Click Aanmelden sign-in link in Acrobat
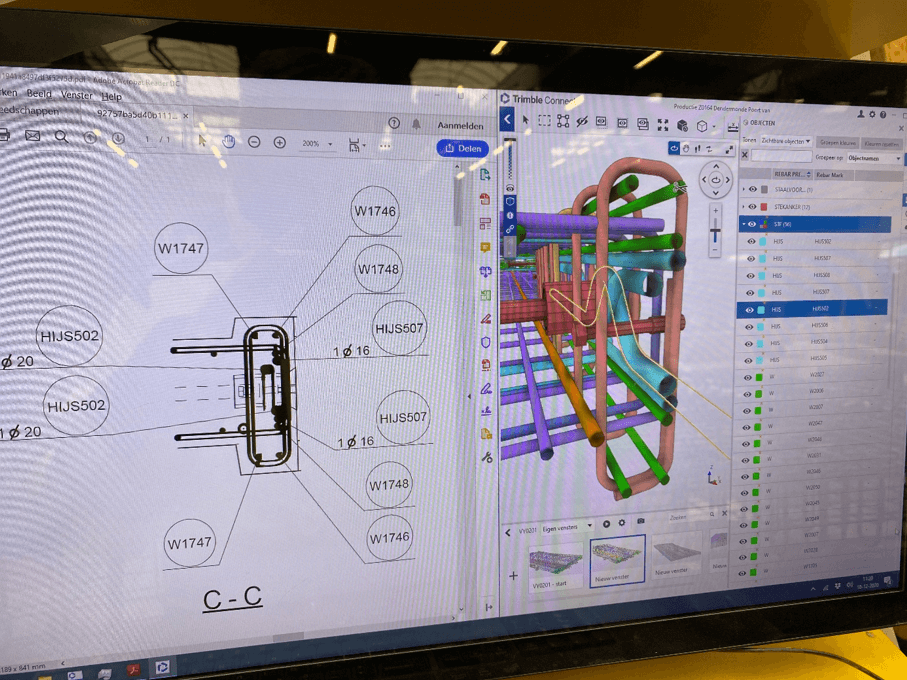907x680 pixels. pos(460,125)
